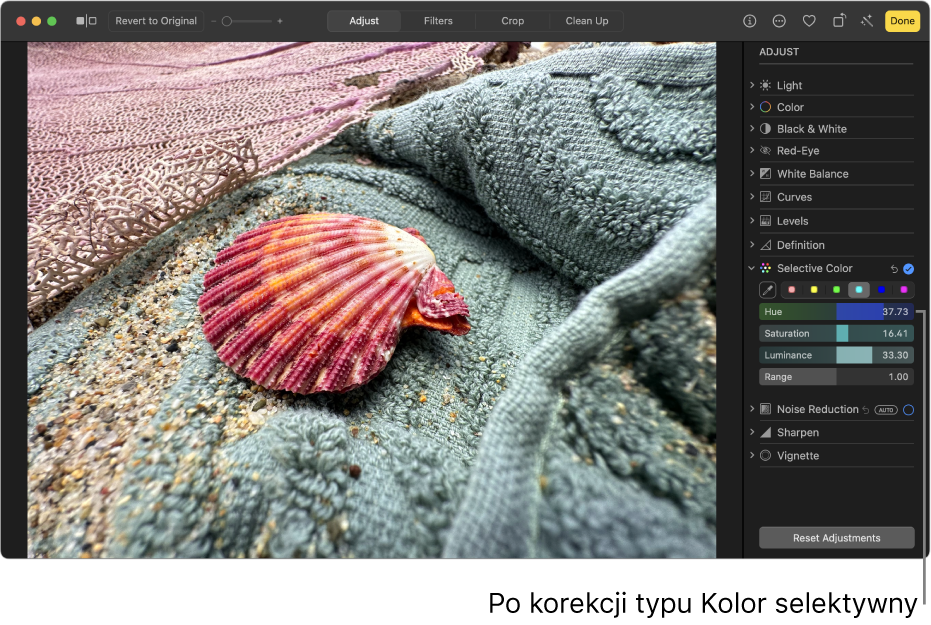Switch to the Filters tab
Image resolution: width=931 pixels, height=625 pixels.
438,21
